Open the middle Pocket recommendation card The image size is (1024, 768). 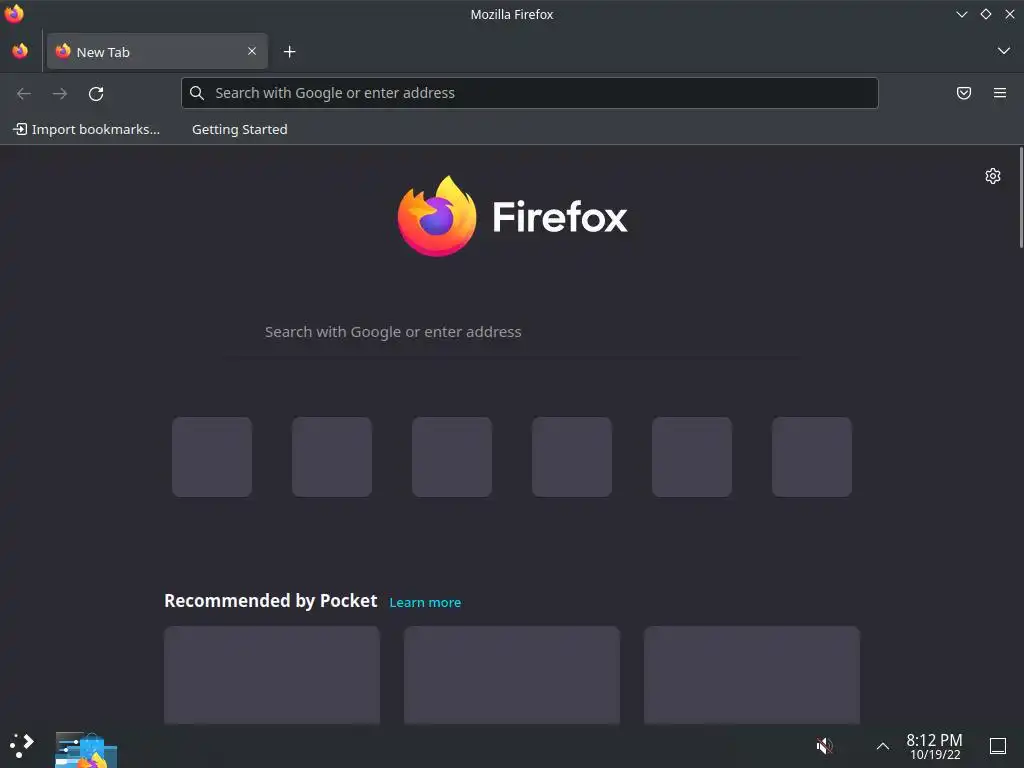[512, 675]
